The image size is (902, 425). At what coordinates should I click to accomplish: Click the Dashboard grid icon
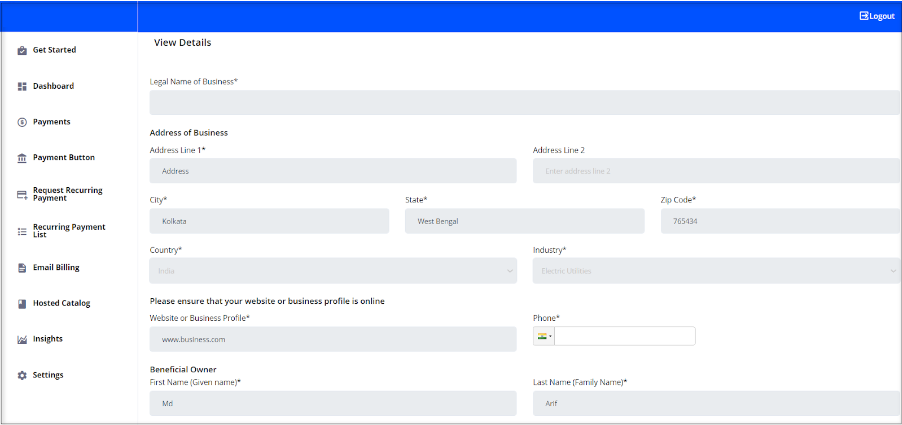pyautogui.click(x=22, y=87)
